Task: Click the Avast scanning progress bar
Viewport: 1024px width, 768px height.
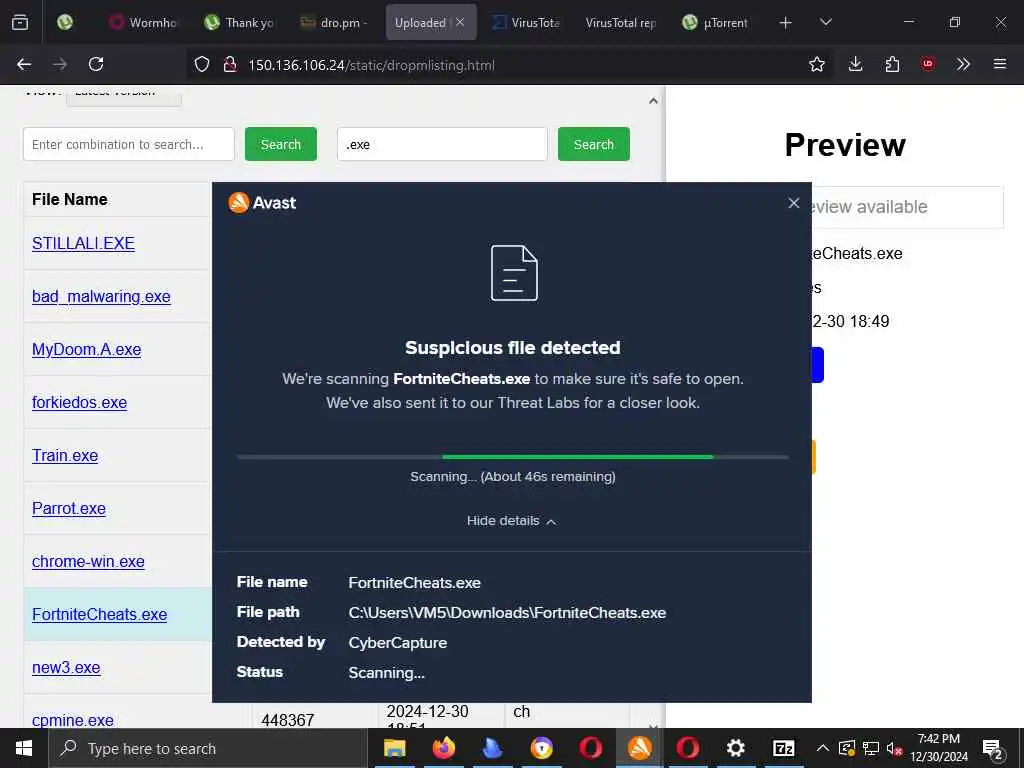Action: [513, 457]
